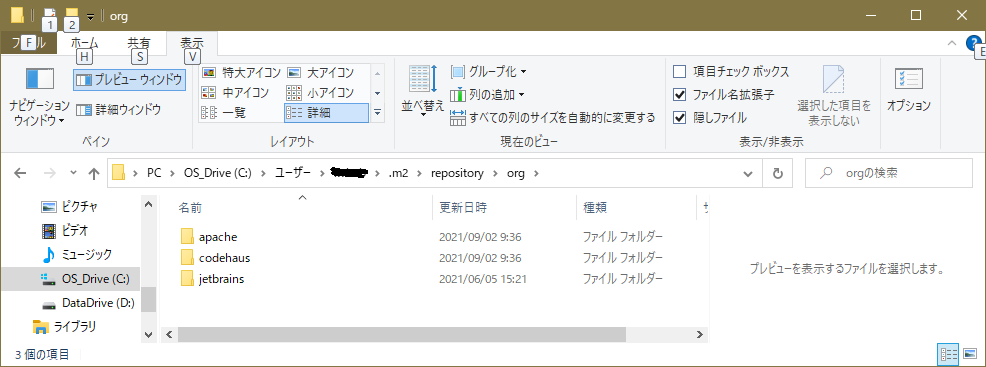Click 選択した項目を表示しない button
This screenshot has width=986, height=367.
(834, 96)
